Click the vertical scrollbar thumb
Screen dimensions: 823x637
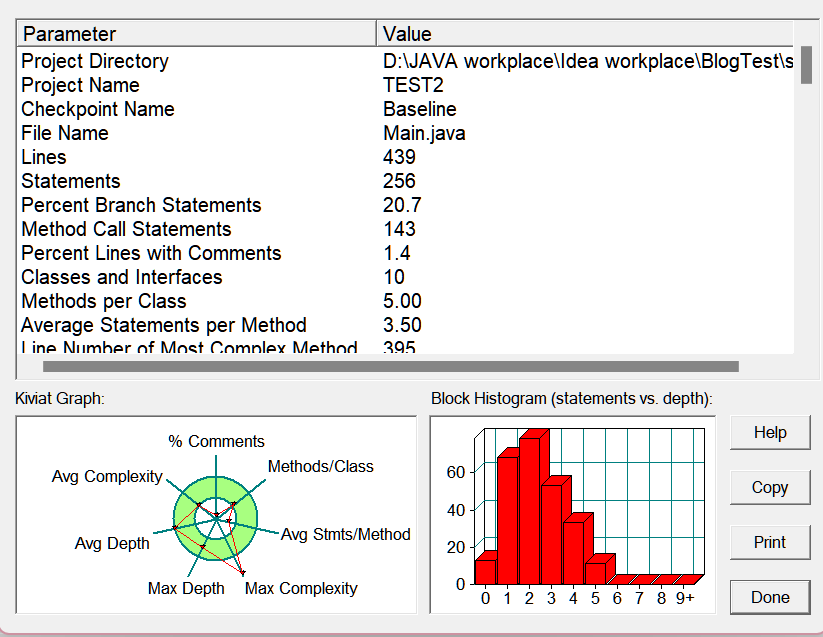coord(806,65)
